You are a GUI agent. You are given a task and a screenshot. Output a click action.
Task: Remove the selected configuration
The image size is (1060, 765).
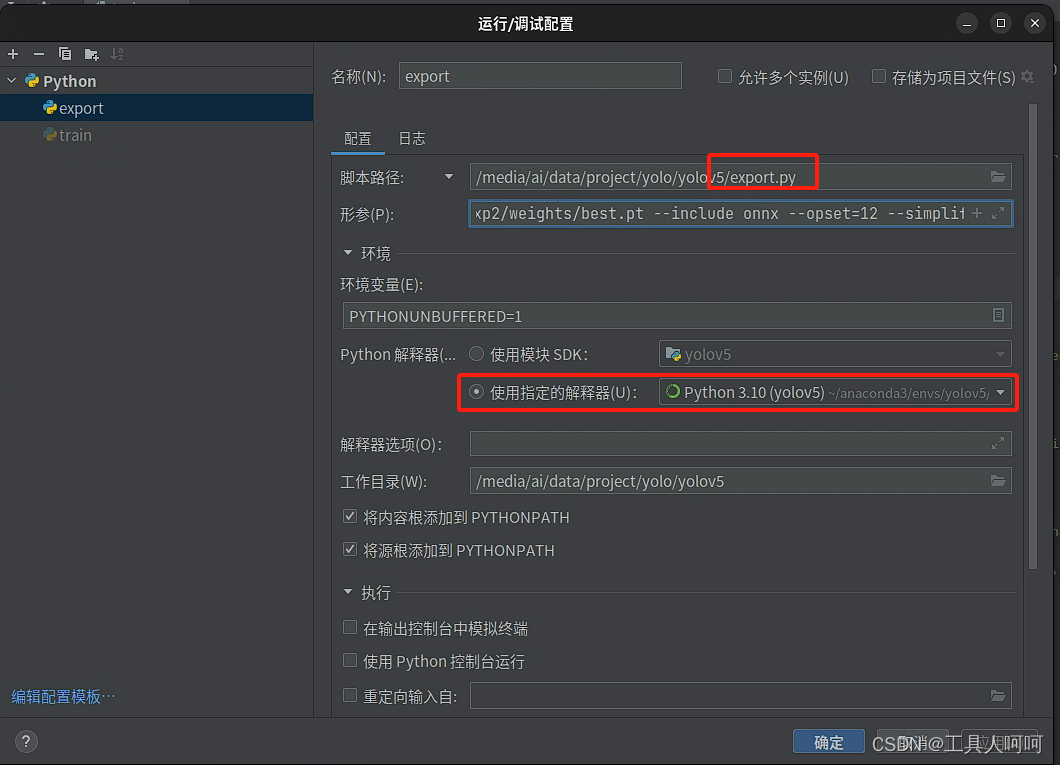[39, 54]
